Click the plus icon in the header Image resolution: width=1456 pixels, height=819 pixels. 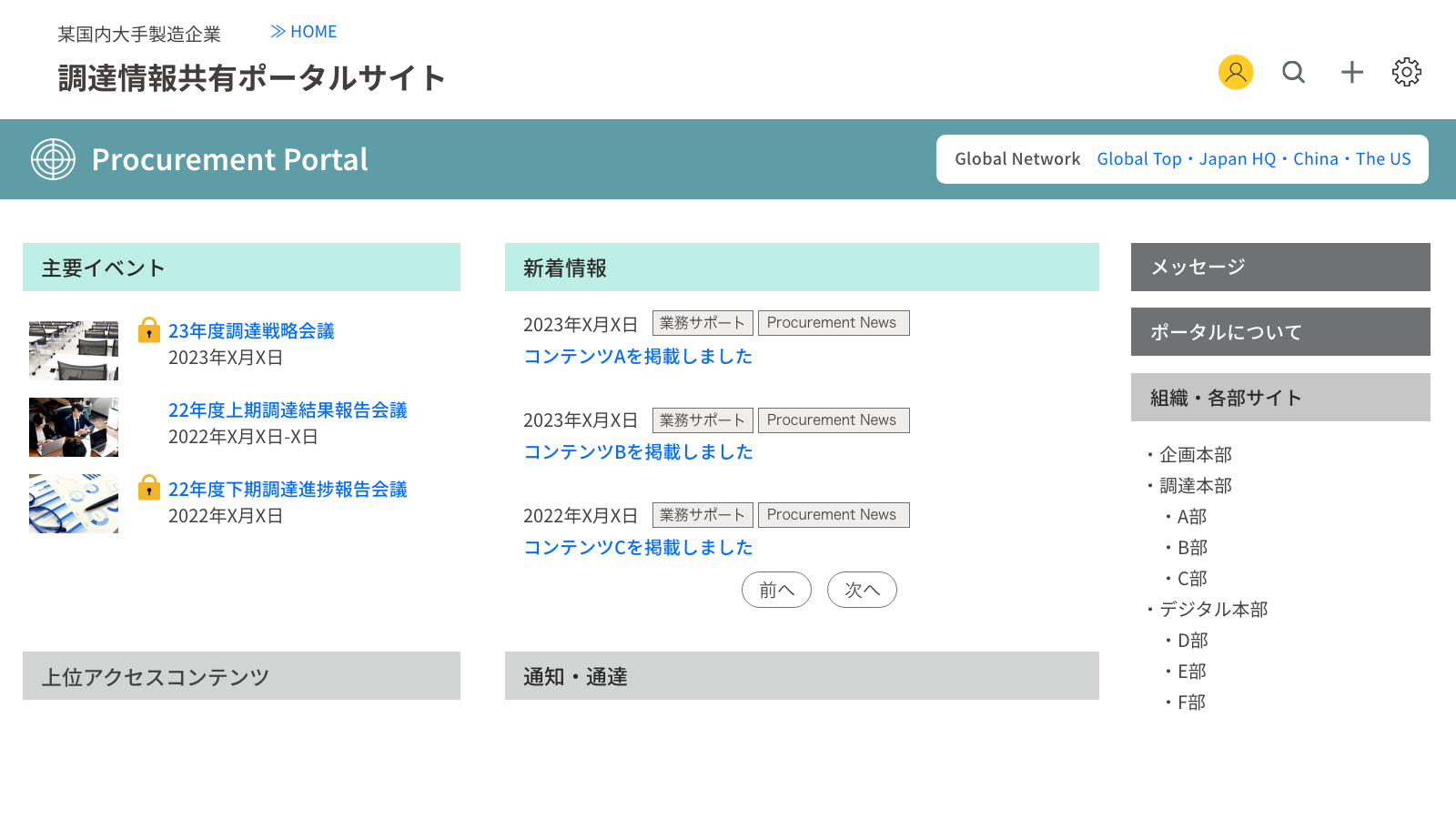[x=1351, y=72]
